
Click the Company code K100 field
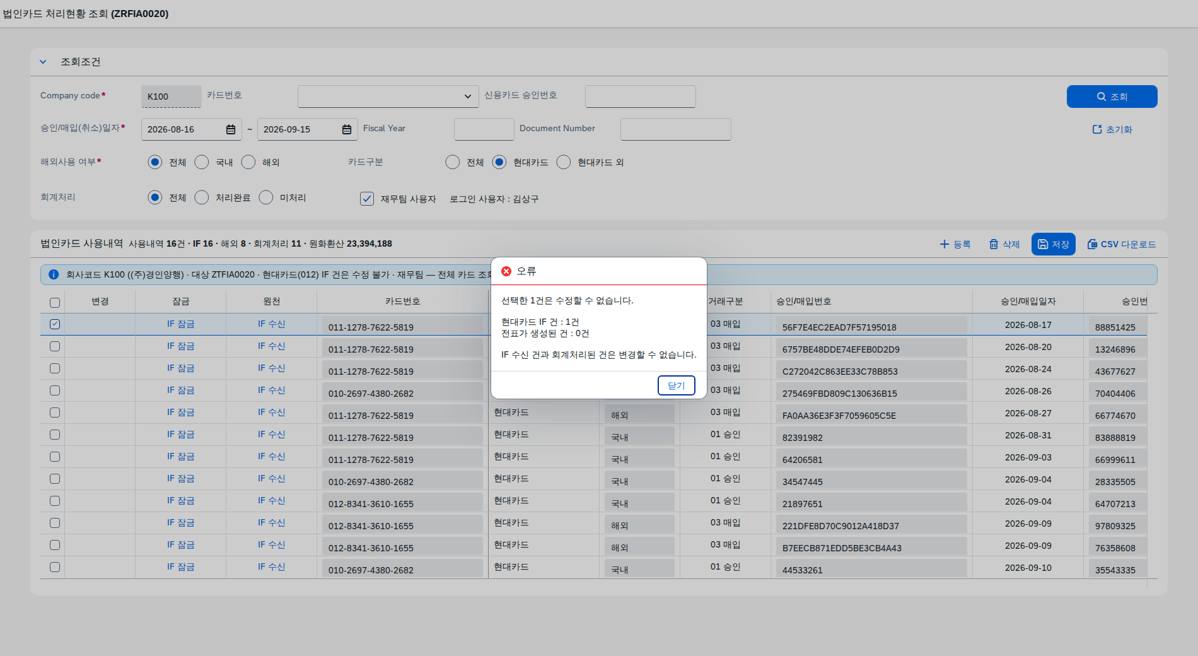click(x=171, y=96)
